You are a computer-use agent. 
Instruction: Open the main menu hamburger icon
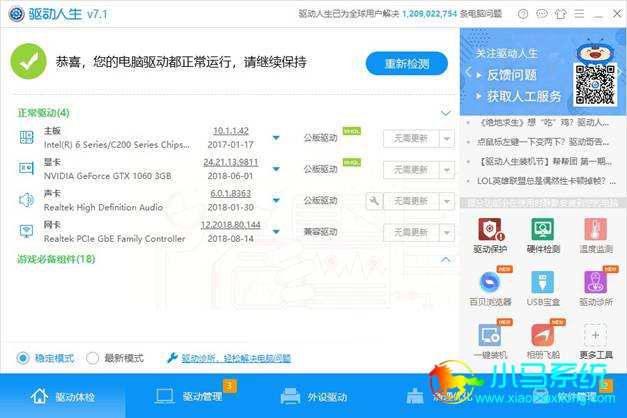(x=579, y=14)
